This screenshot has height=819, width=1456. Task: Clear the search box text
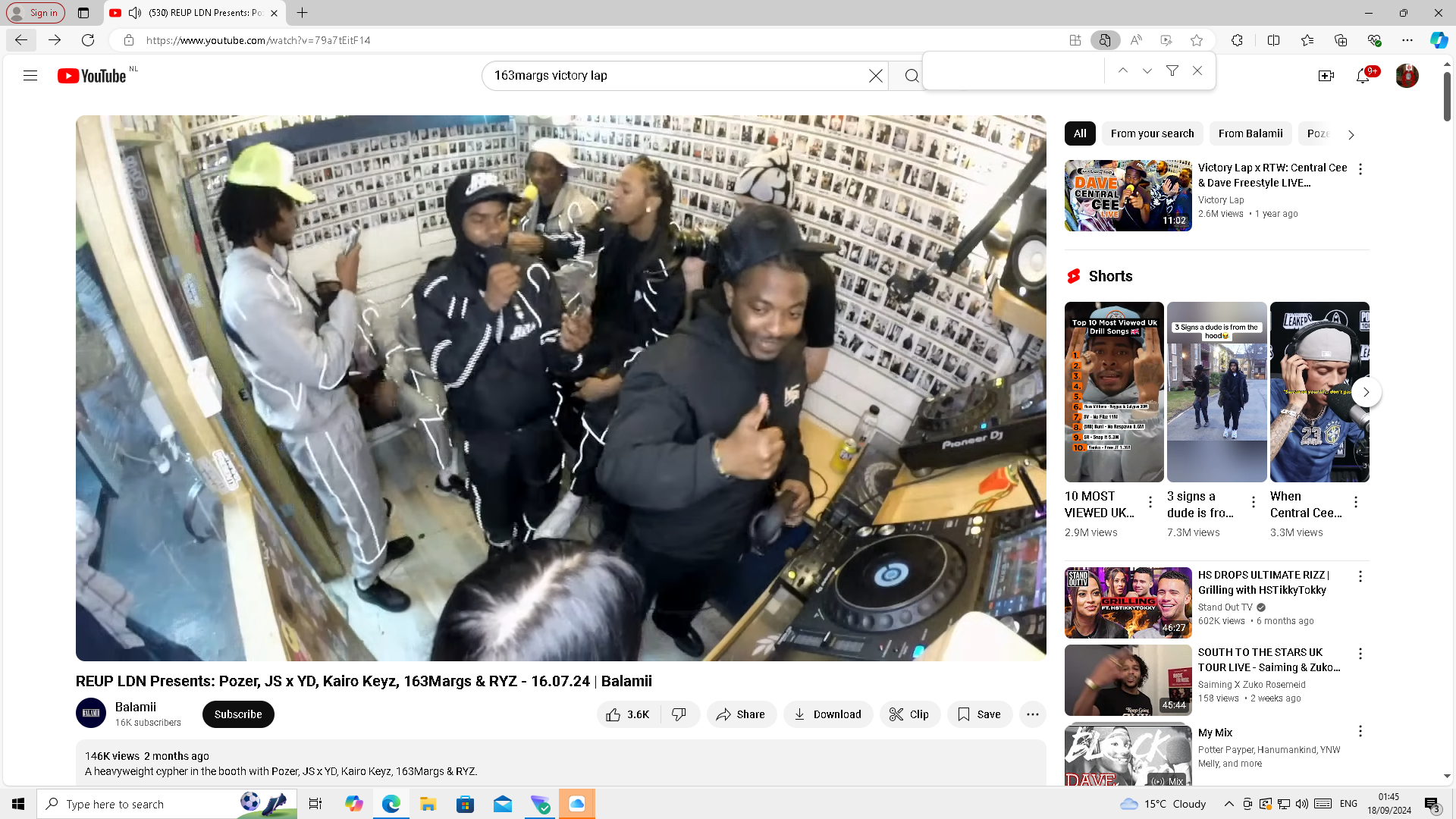pyautogui.click(x=876, y=76)
